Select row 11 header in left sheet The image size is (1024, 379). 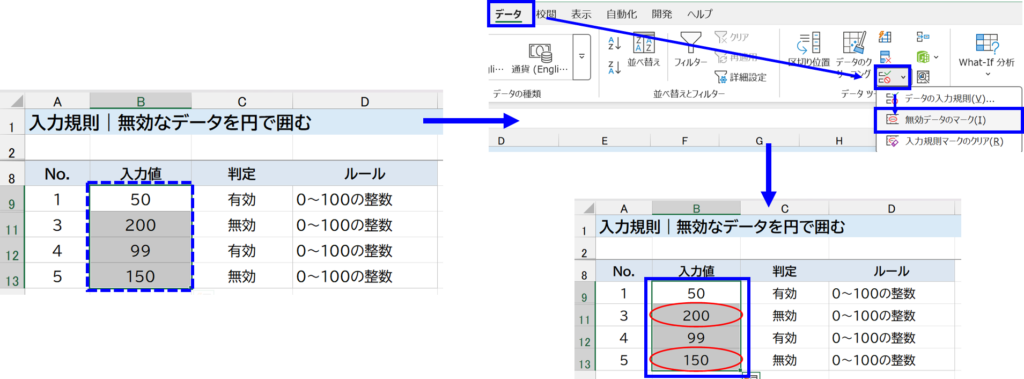(12, 225)
